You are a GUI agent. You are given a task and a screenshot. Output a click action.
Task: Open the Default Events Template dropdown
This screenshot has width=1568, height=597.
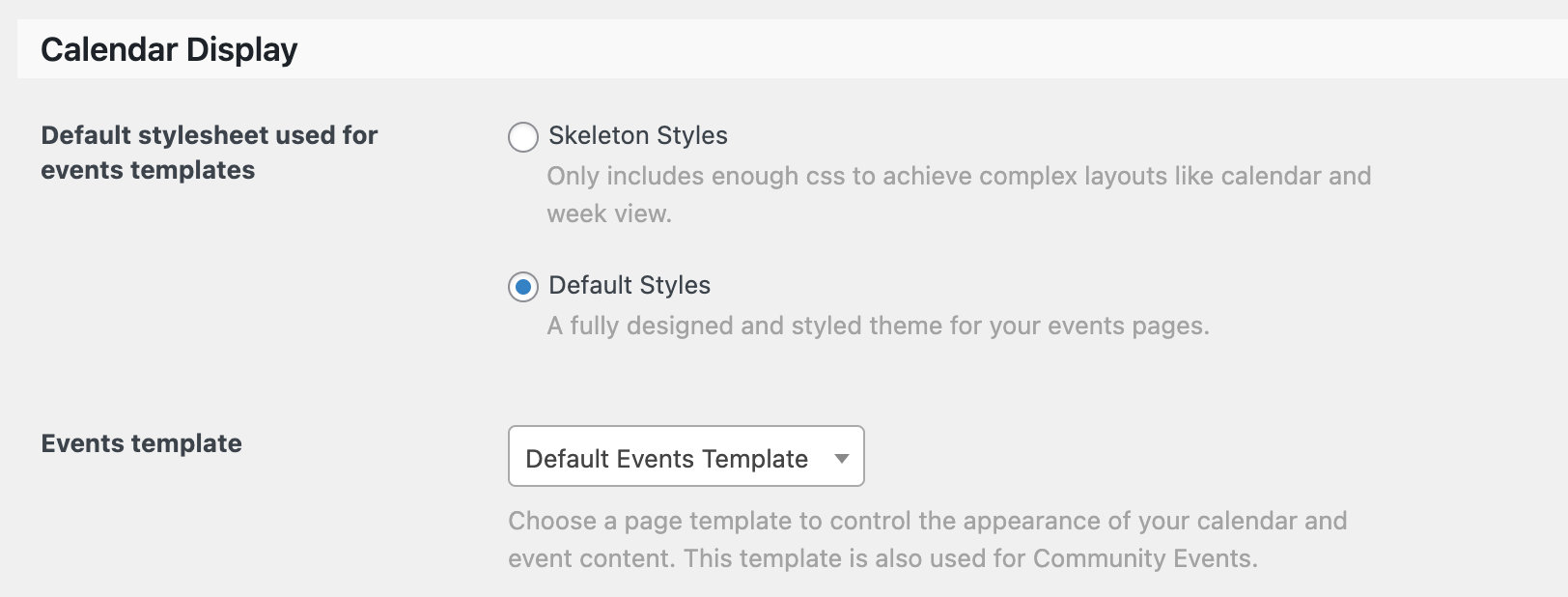(x=686, y=456)
